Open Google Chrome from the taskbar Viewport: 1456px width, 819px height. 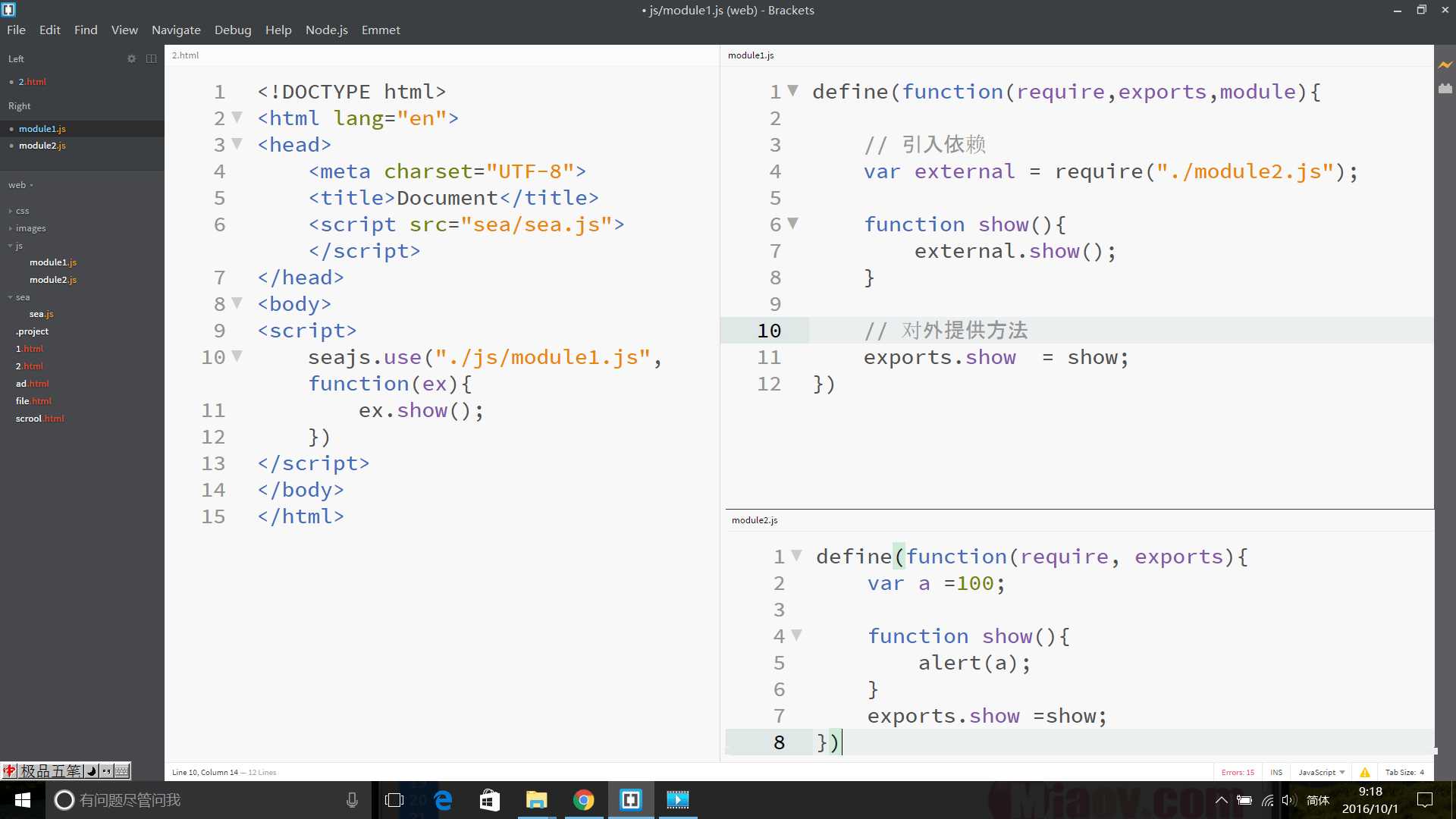tap(584, 800)
